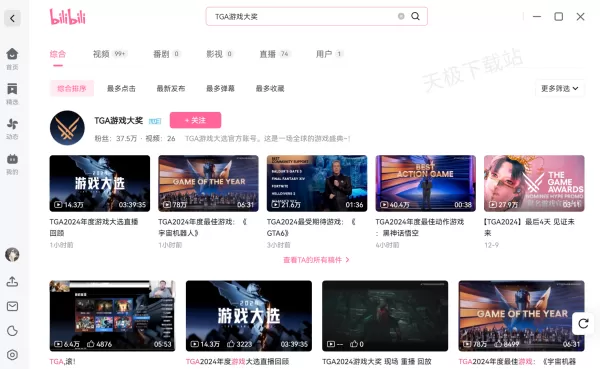Open the Home page from sidebar

[12, 59]
